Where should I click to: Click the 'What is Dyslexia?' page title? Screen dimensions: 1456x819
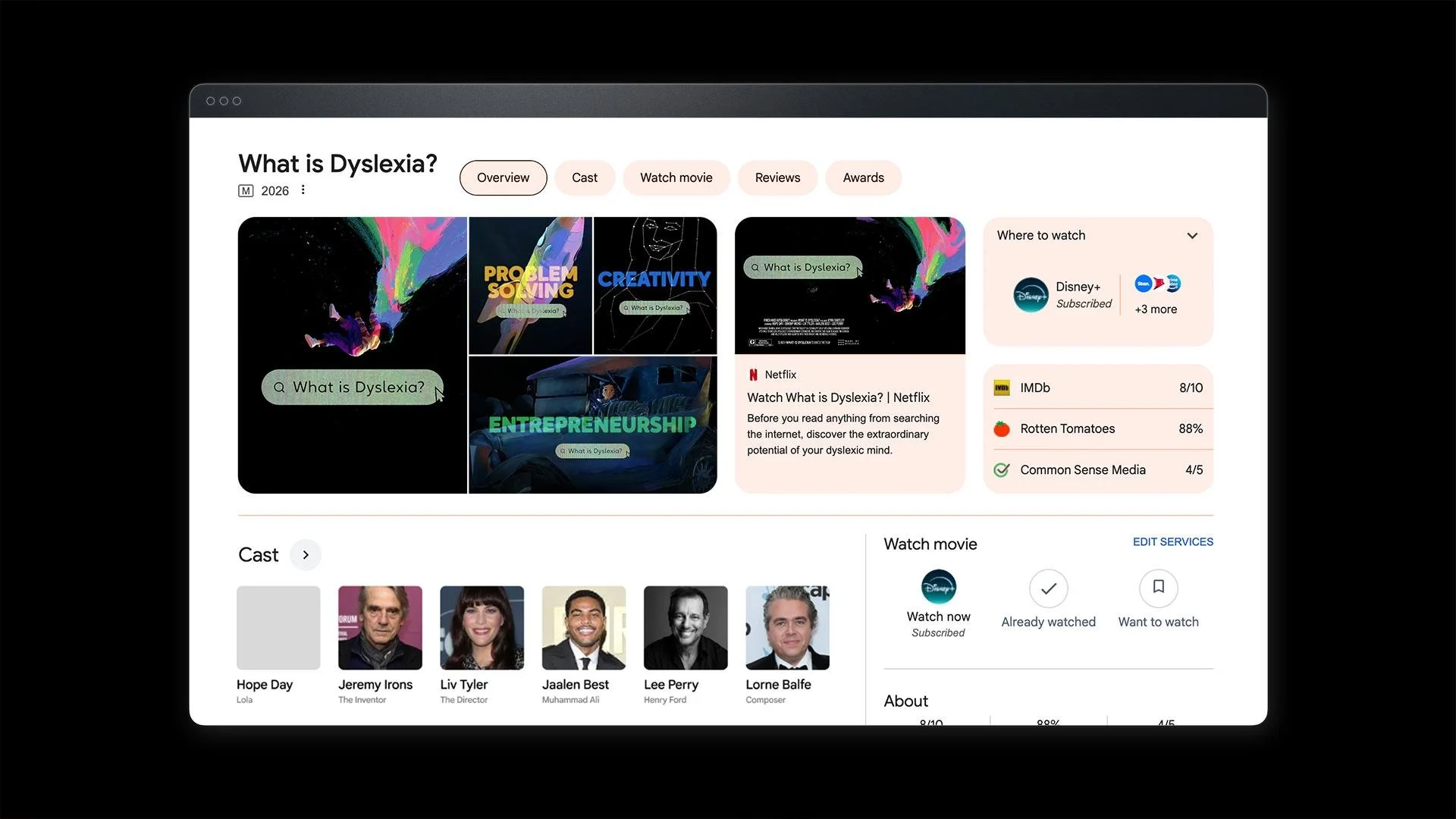click(x=338, y=164)
